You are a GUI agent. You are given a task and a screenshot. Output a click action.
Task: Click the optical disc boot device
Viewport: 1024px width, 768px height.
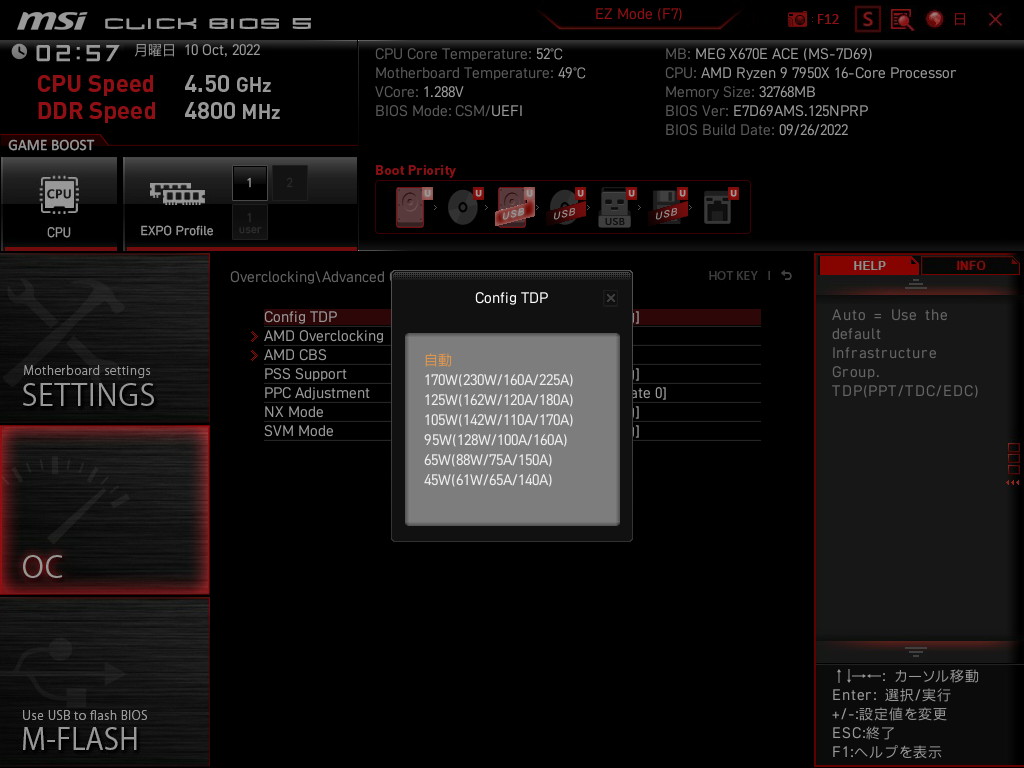click(464, 207)
